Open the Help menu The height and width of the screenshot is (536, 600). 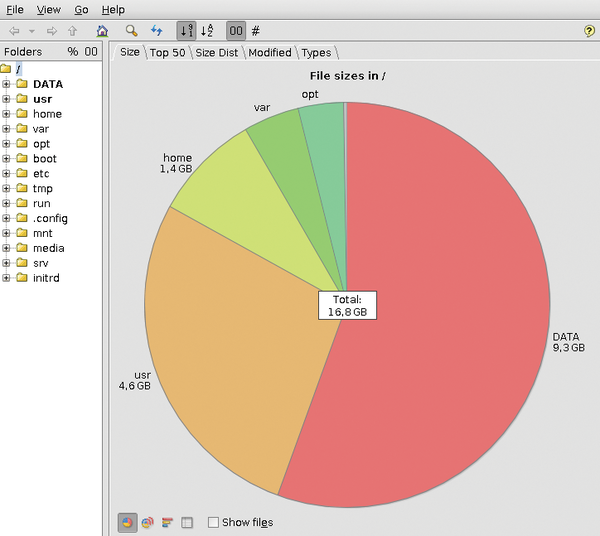coord(113,10)
